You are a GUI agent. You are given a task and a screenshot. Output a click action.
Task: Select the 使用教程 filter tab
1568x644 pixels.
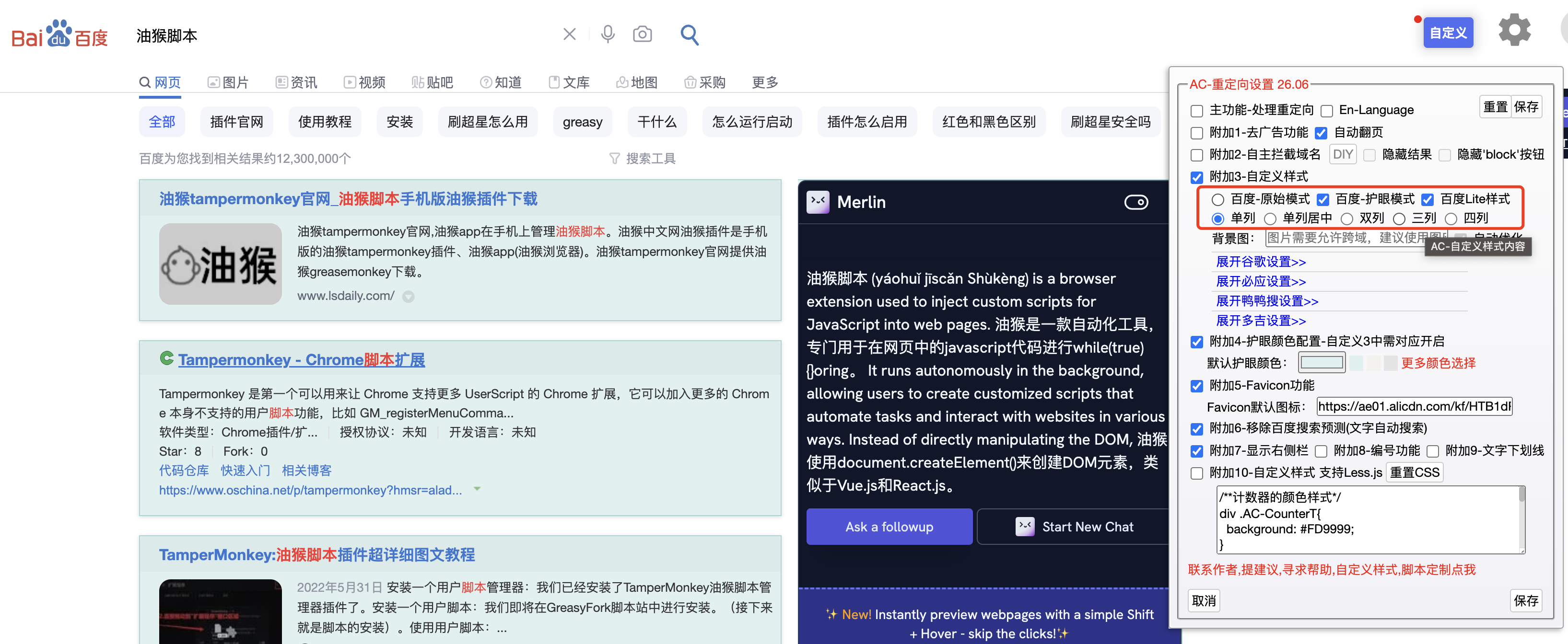pyautogui.click(x=325, y=122)
